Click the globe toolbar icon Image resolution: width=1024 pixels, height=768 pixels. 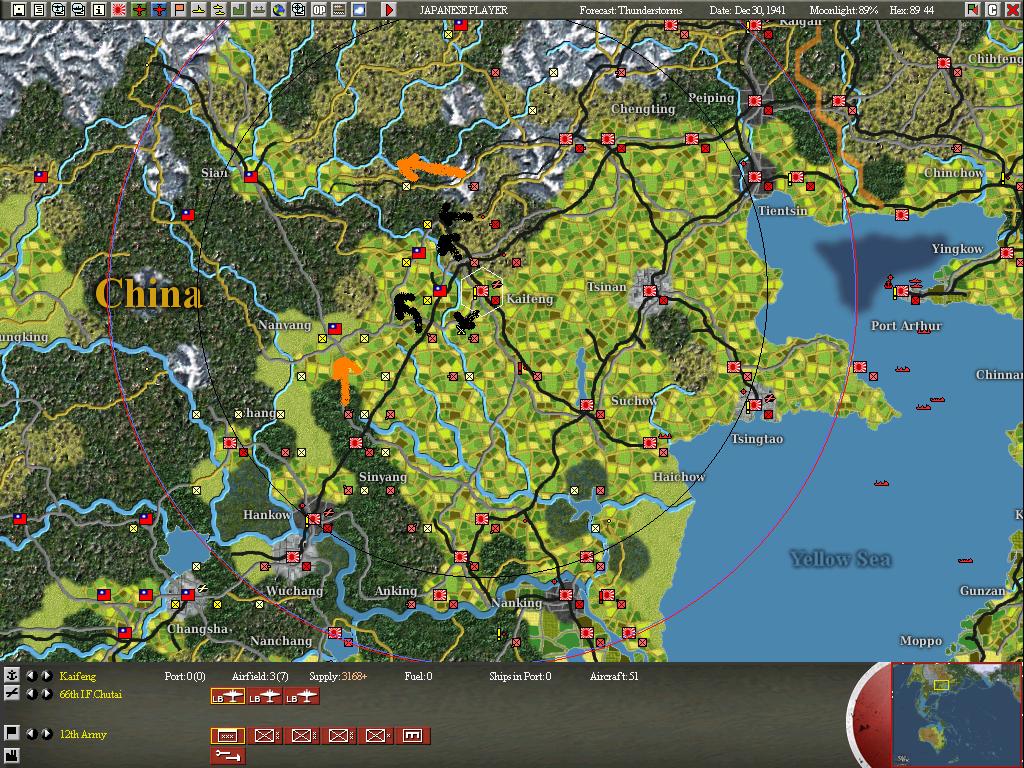278,9
